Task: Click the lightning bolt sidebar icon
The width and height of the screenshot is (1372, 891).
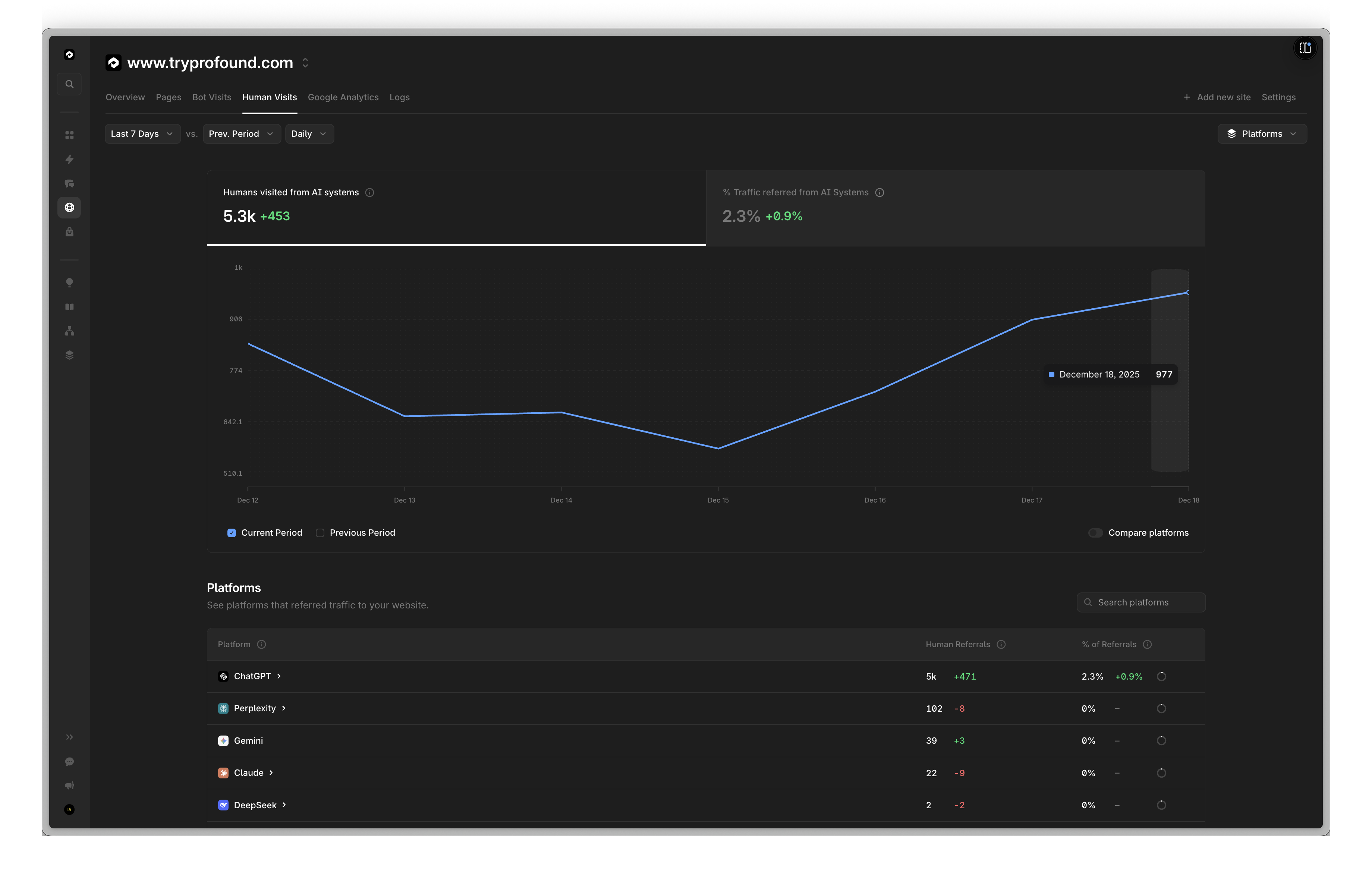Action: [69, 159]
